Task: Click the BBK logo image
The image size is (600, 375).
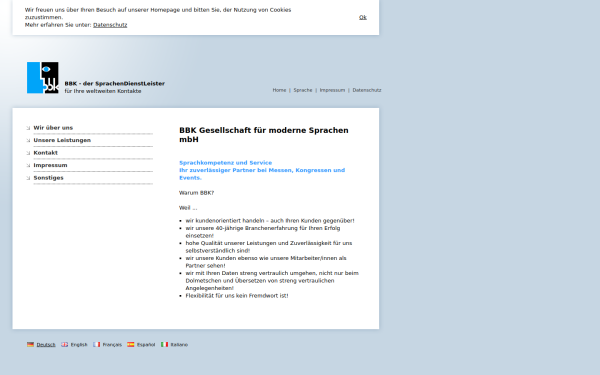Action: click(42, 78)
